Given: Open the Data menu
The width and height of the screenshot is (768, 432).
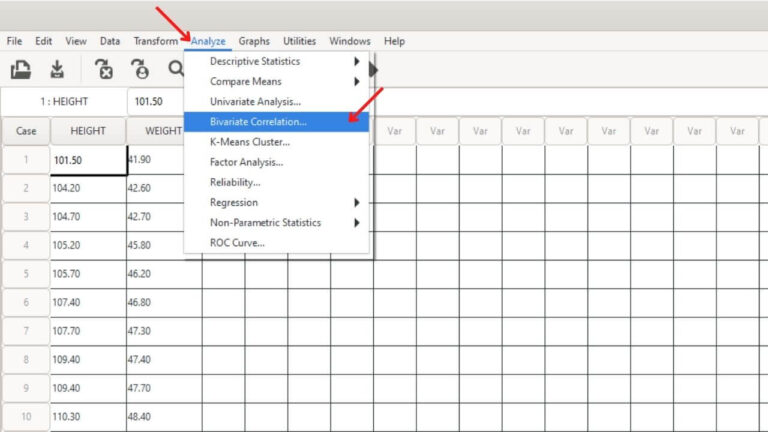Looking at the screenshot, I should pos(110,41).
